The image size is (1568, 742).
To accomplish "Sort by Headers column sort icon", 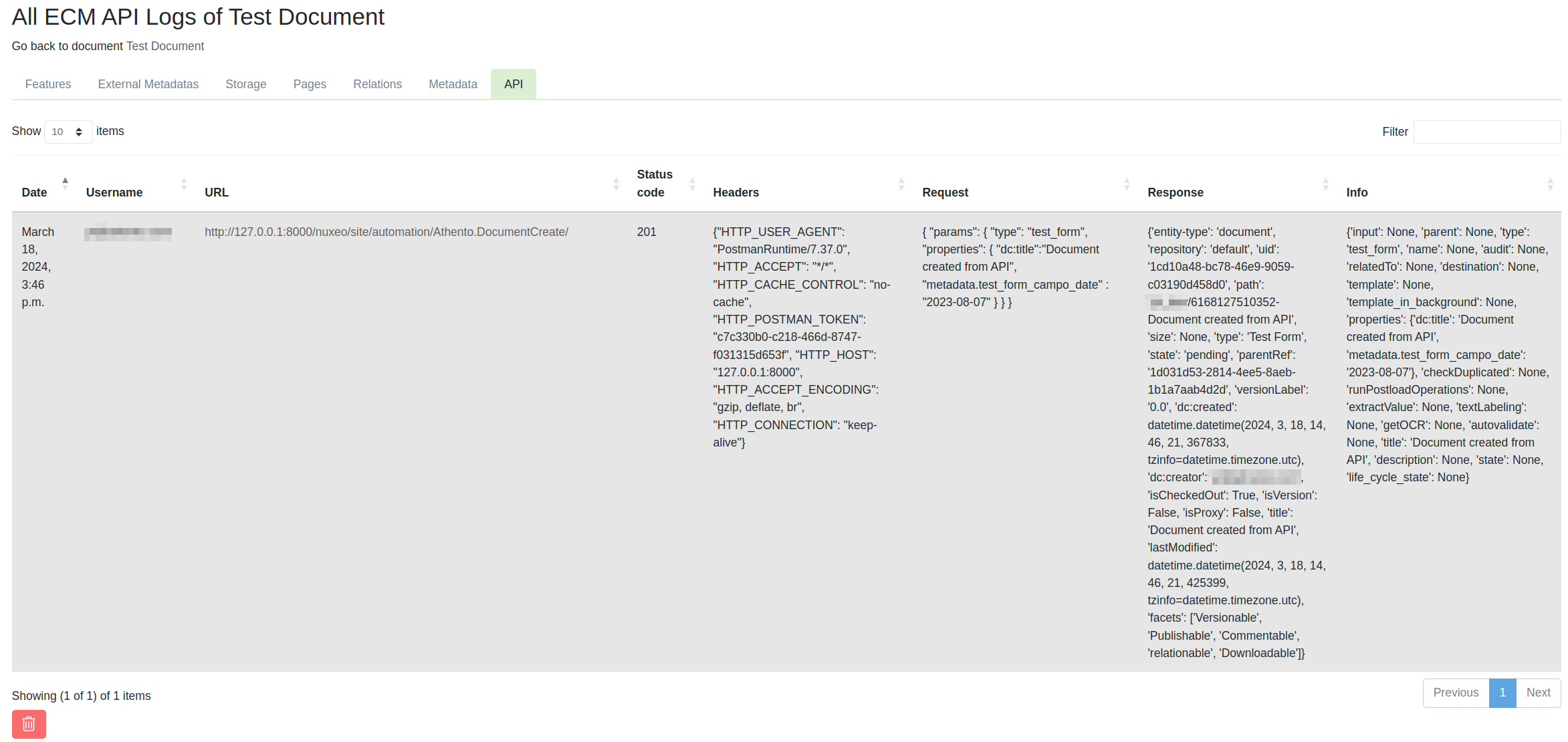I will (901, 184).
